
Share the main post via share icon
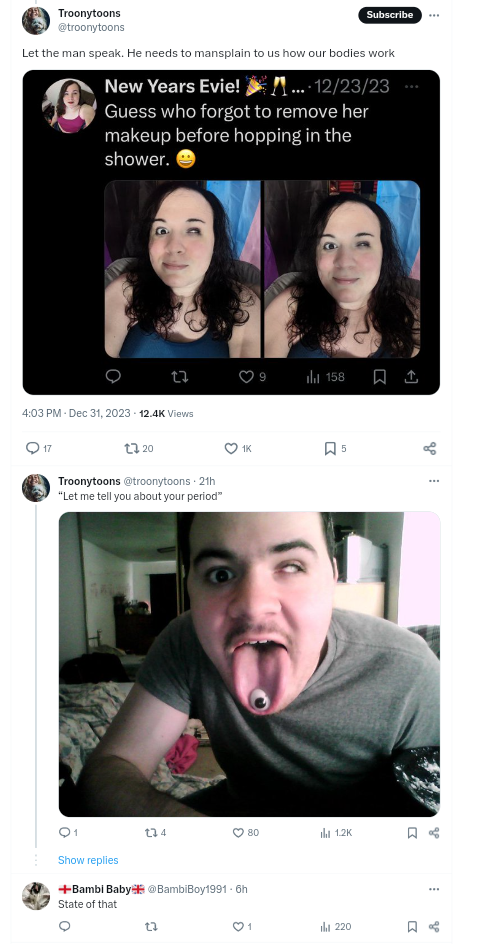tap(429, 448)
